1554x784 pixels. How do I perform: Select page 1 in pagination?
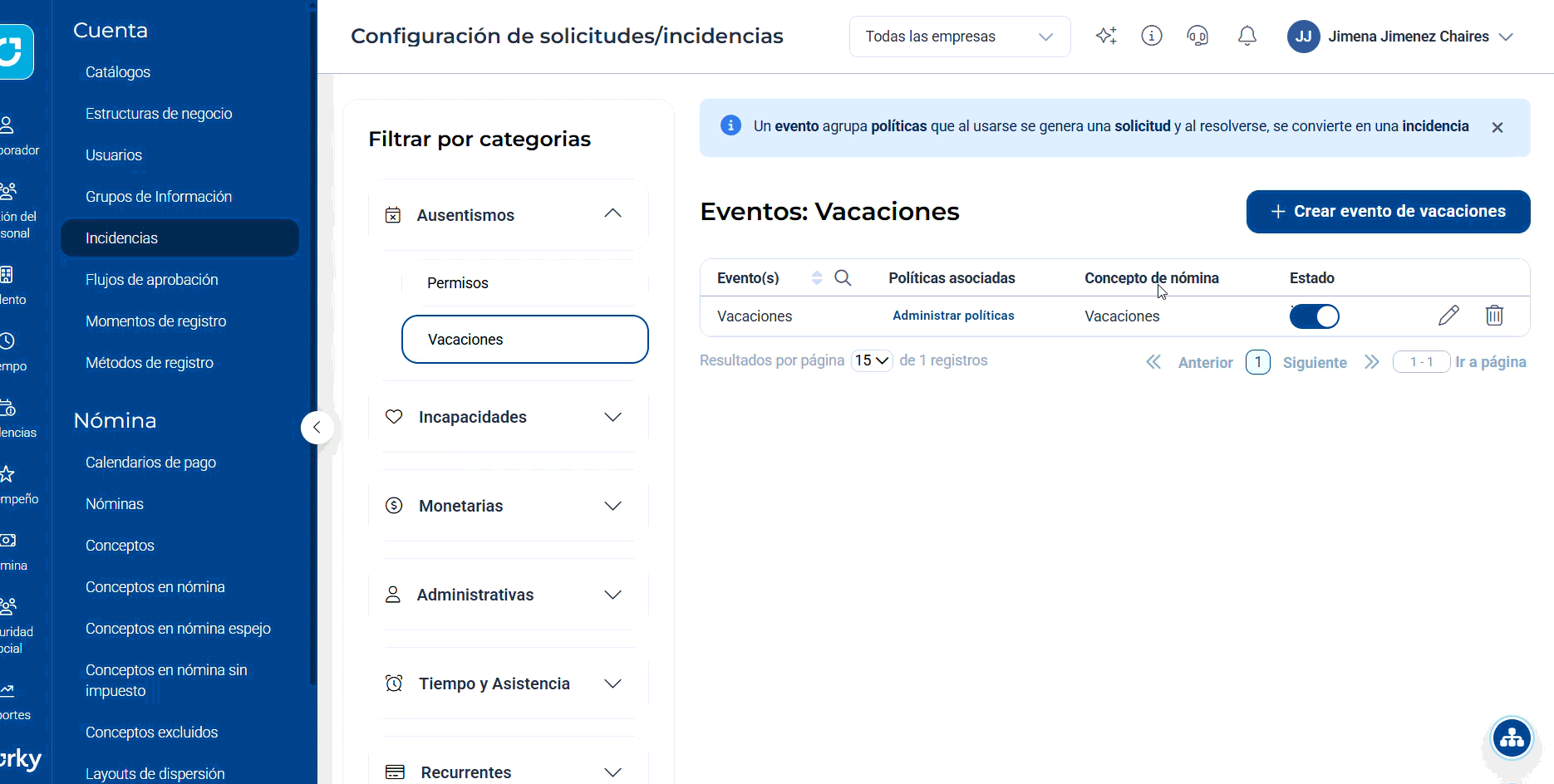tap(1258, 362)
